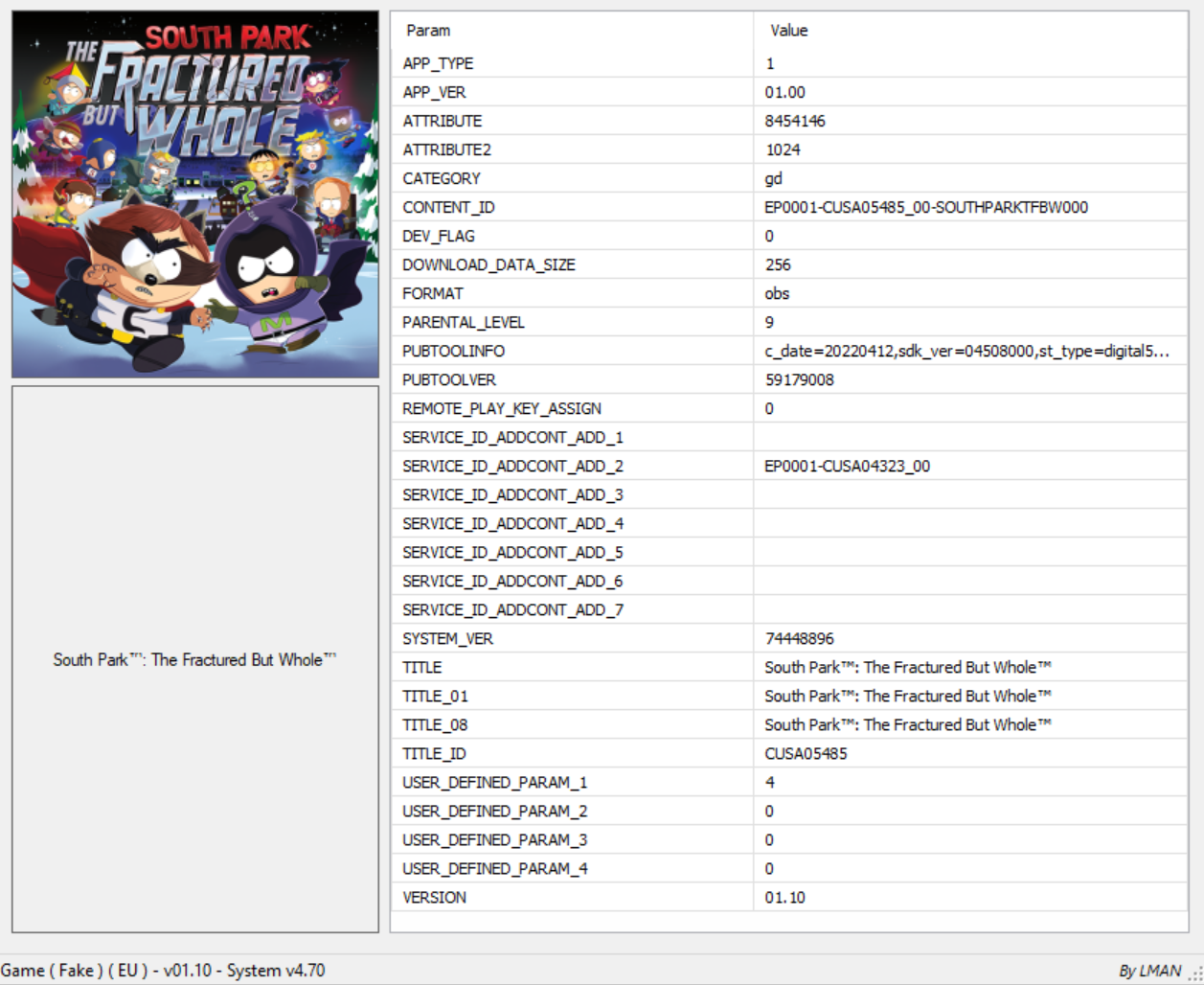Image resolution: width=1204 pixels, height=985 pixels.
Task: Select the SERVICE_ID_ADDCONT_ADD_5 parameter cell
Action: (x=572, y=552)
